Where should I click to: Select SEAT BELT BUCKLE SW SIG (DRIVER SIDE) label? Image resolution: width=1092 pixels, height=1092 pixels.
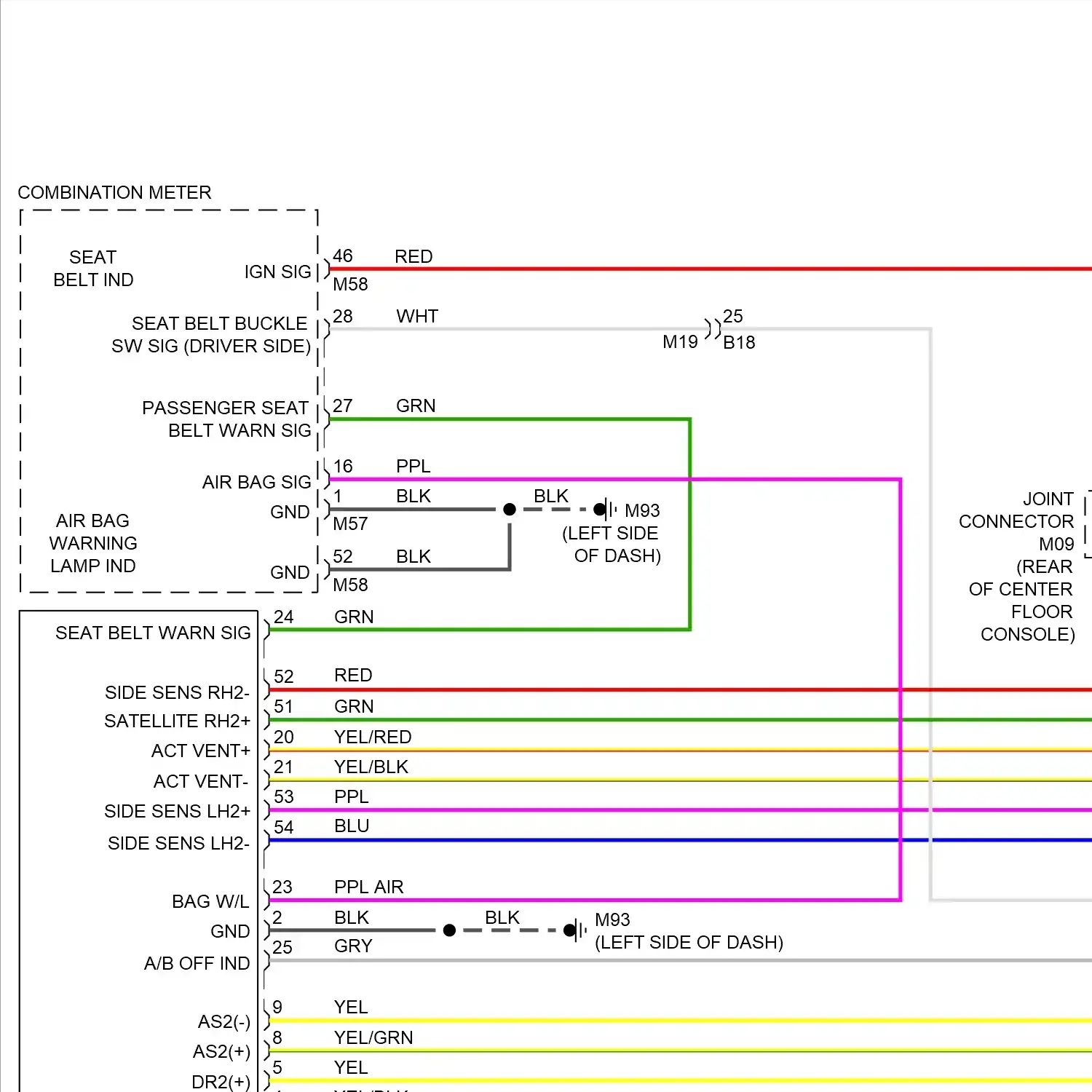211,334
